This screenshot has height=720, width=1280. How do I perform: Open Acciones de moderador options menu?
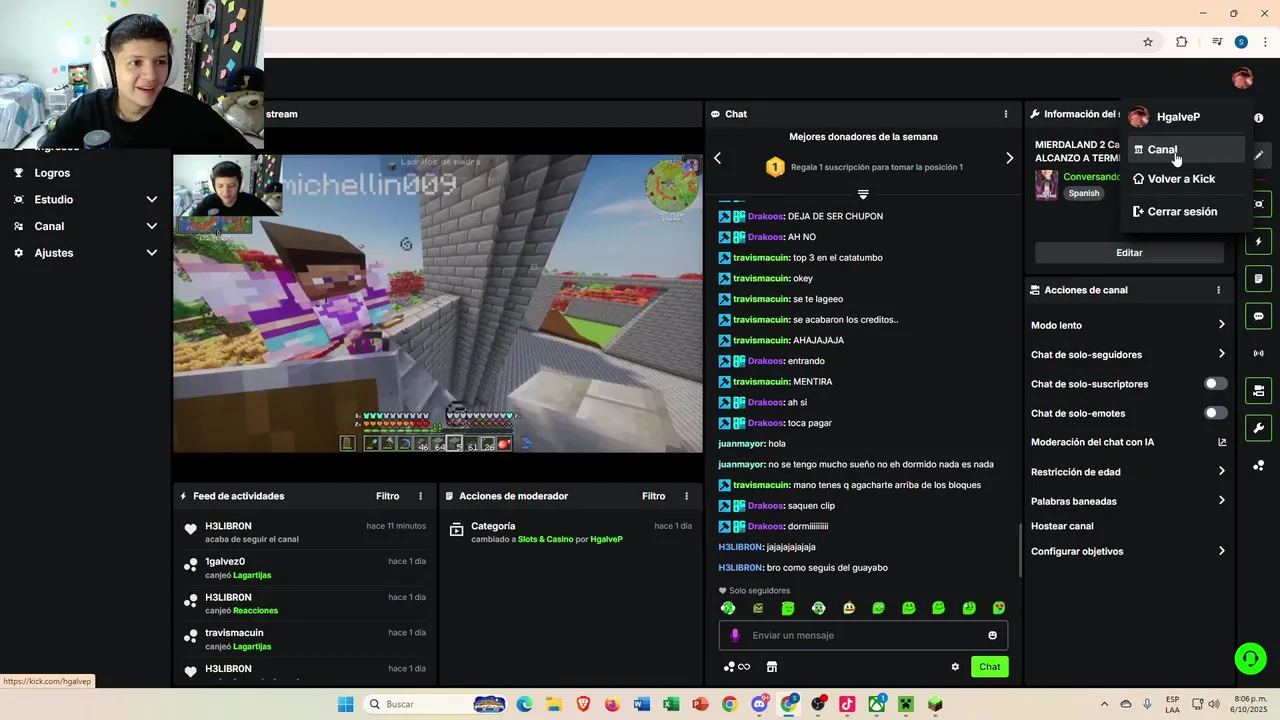pos(686,496)
